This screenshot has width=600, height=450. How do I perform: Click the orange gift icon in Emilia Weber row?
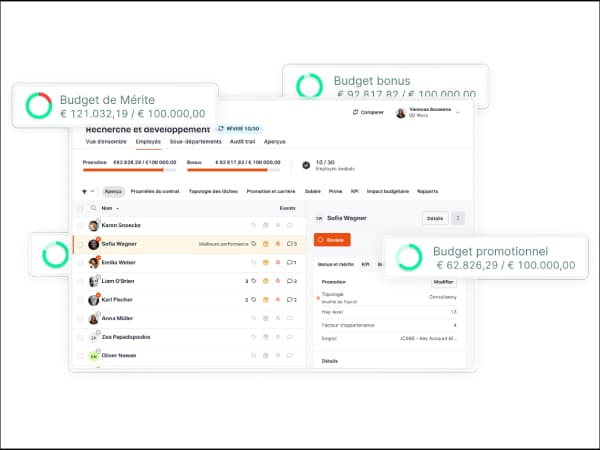click(266, 262)
